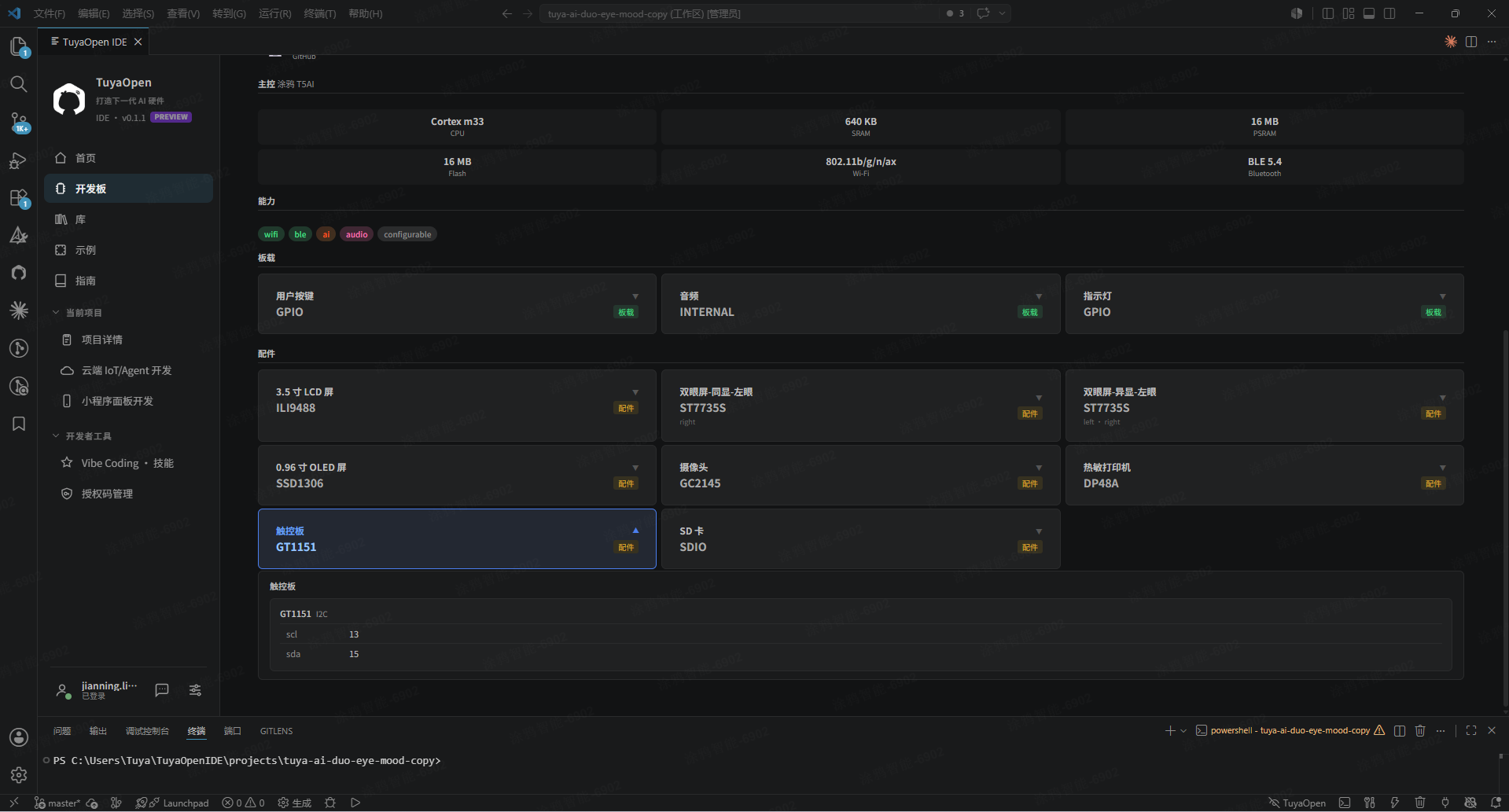
Task: Click the errors and warnings count
Action: (243, 803)
